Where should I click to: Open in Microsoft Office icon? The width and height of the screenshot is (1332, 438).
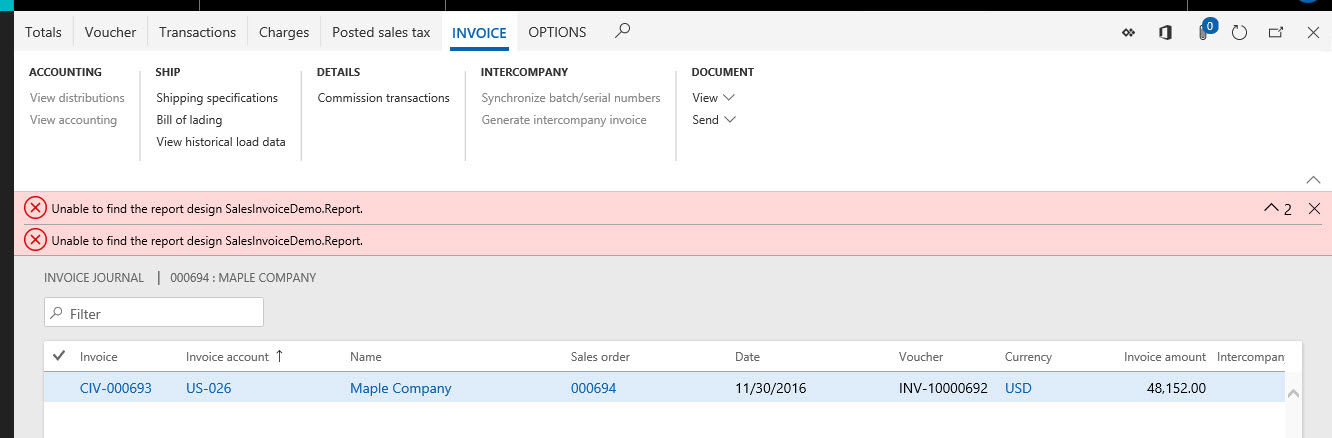1165,33
